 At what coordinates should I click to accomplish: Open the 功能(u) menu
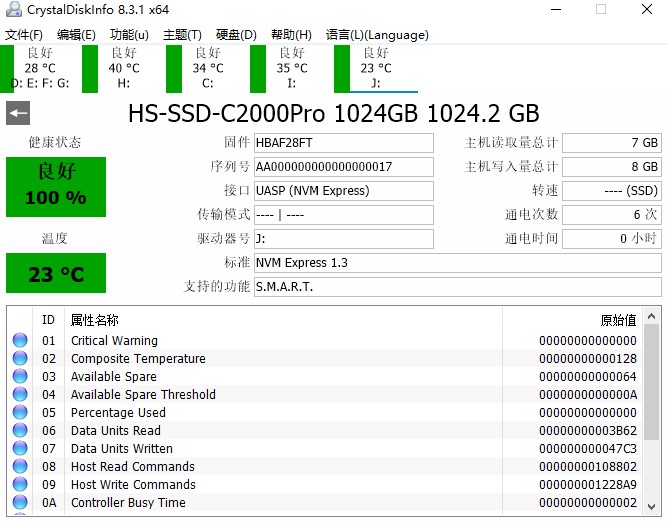[x=129, y=35]
